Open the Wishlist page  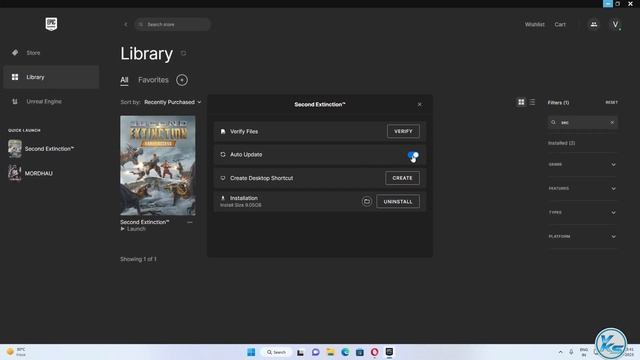tap(534, 24)
